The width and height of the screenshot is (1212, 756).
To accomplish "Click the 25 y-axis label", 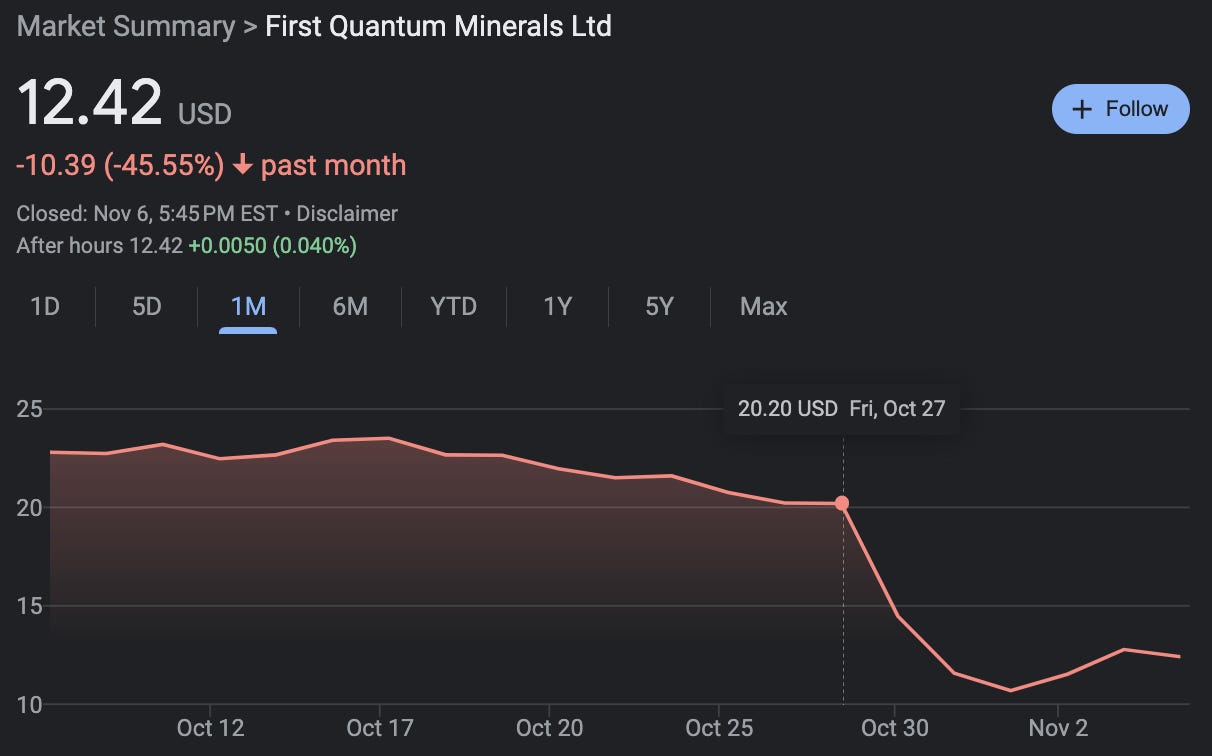I will [31, 409].
